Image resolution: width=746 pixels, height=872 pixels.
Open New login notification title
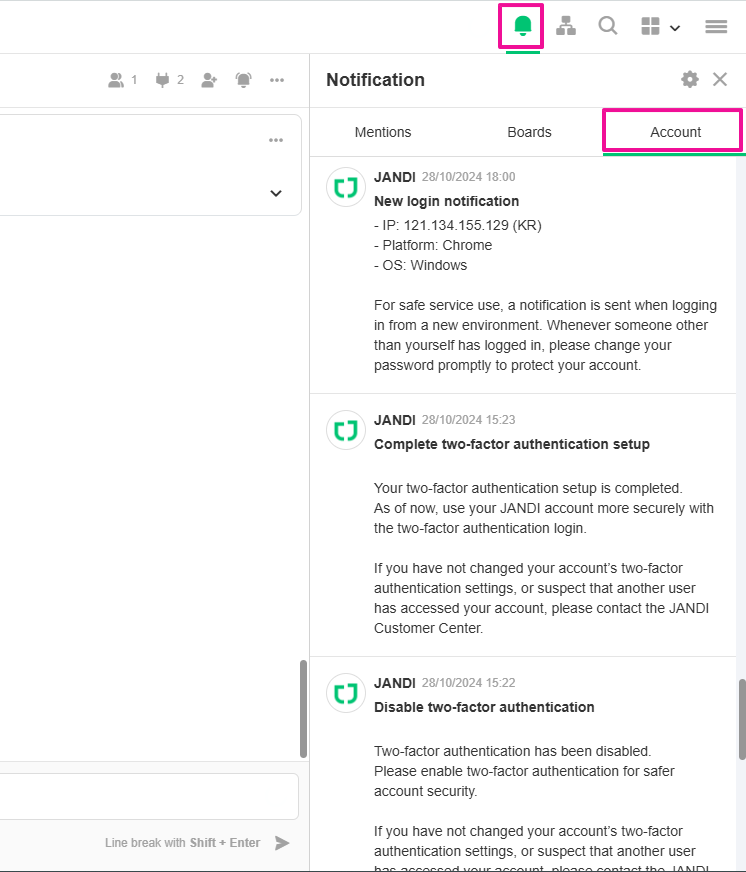pos(446,201)
